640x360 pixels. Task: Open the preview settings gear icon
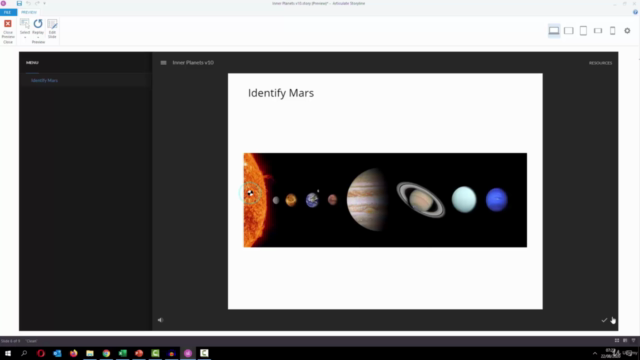627,31
